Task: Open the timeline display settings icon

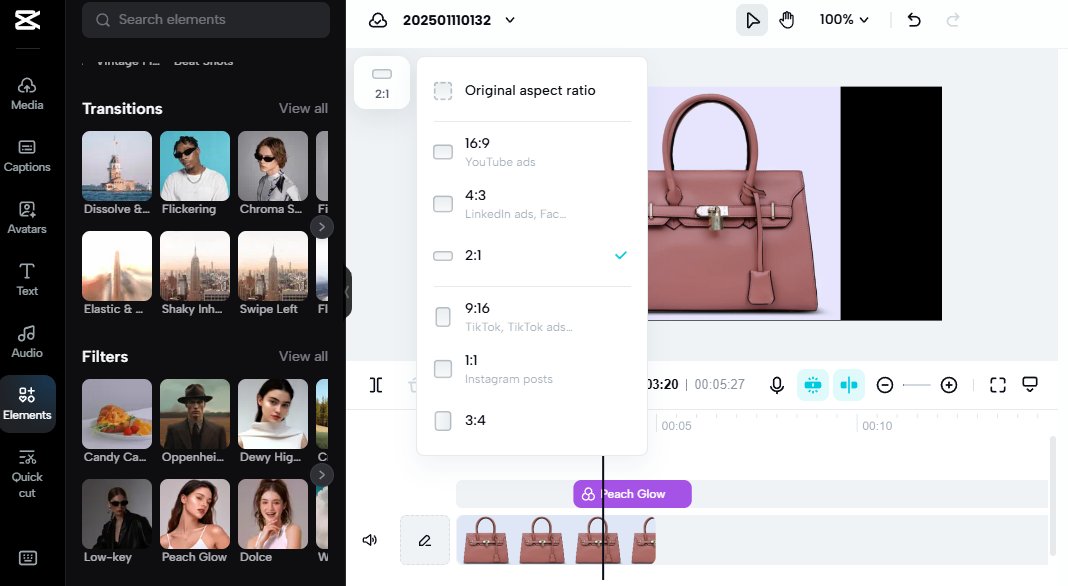Action: pos(1030,384)
